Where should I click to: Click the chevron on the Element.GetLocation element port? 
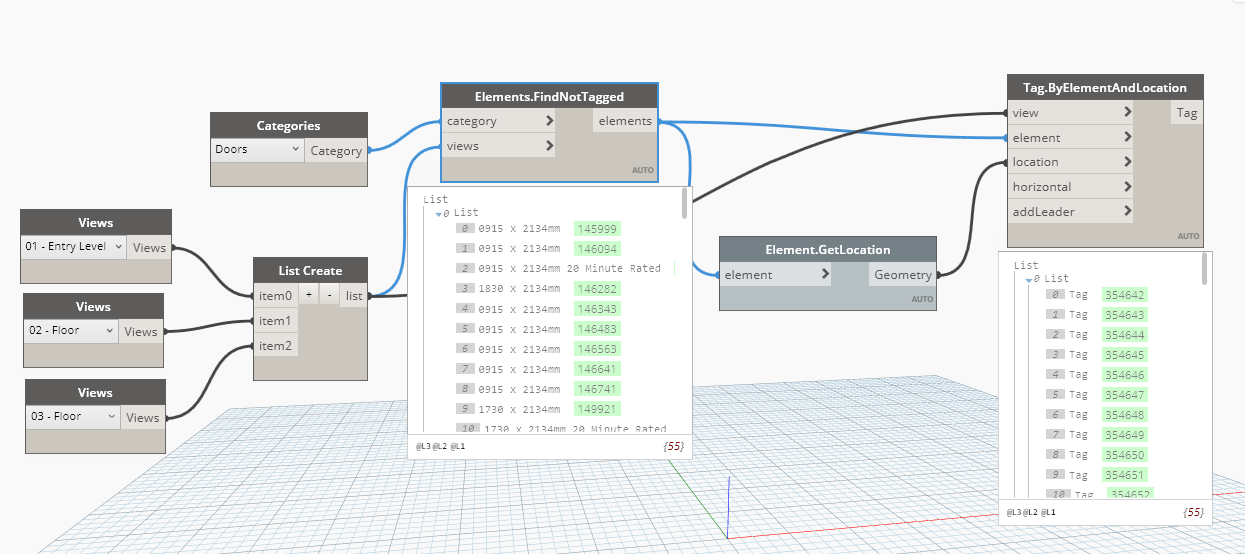point(825,275)
